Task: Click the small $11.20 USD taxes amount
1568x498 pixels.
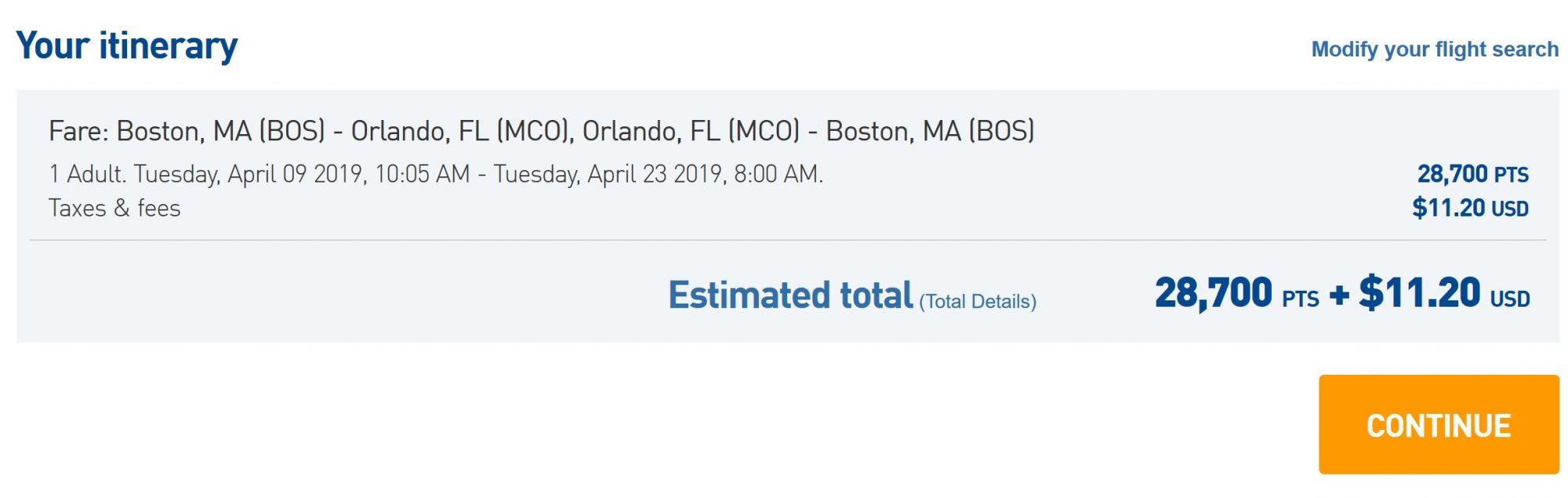Action: click(1470, 208)
